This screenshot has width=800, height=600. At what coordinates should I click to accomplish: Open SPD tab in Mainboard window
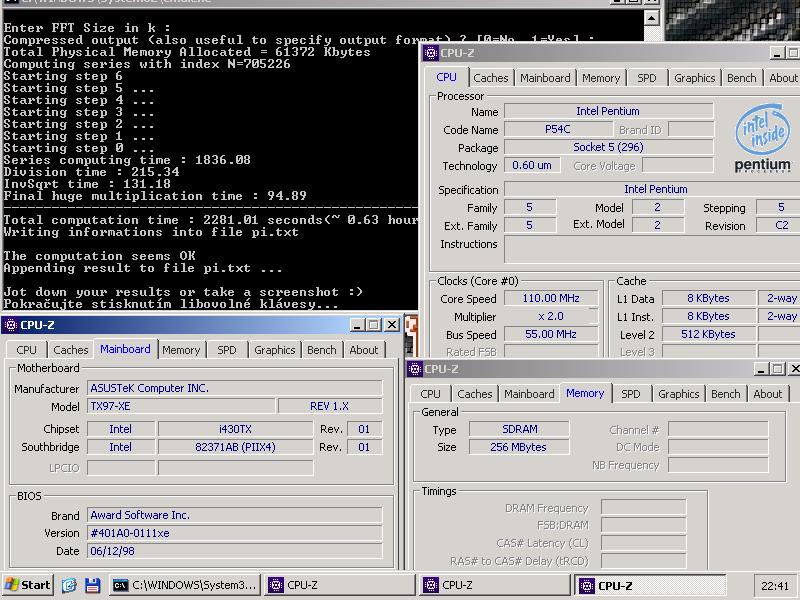coord(227,350)
